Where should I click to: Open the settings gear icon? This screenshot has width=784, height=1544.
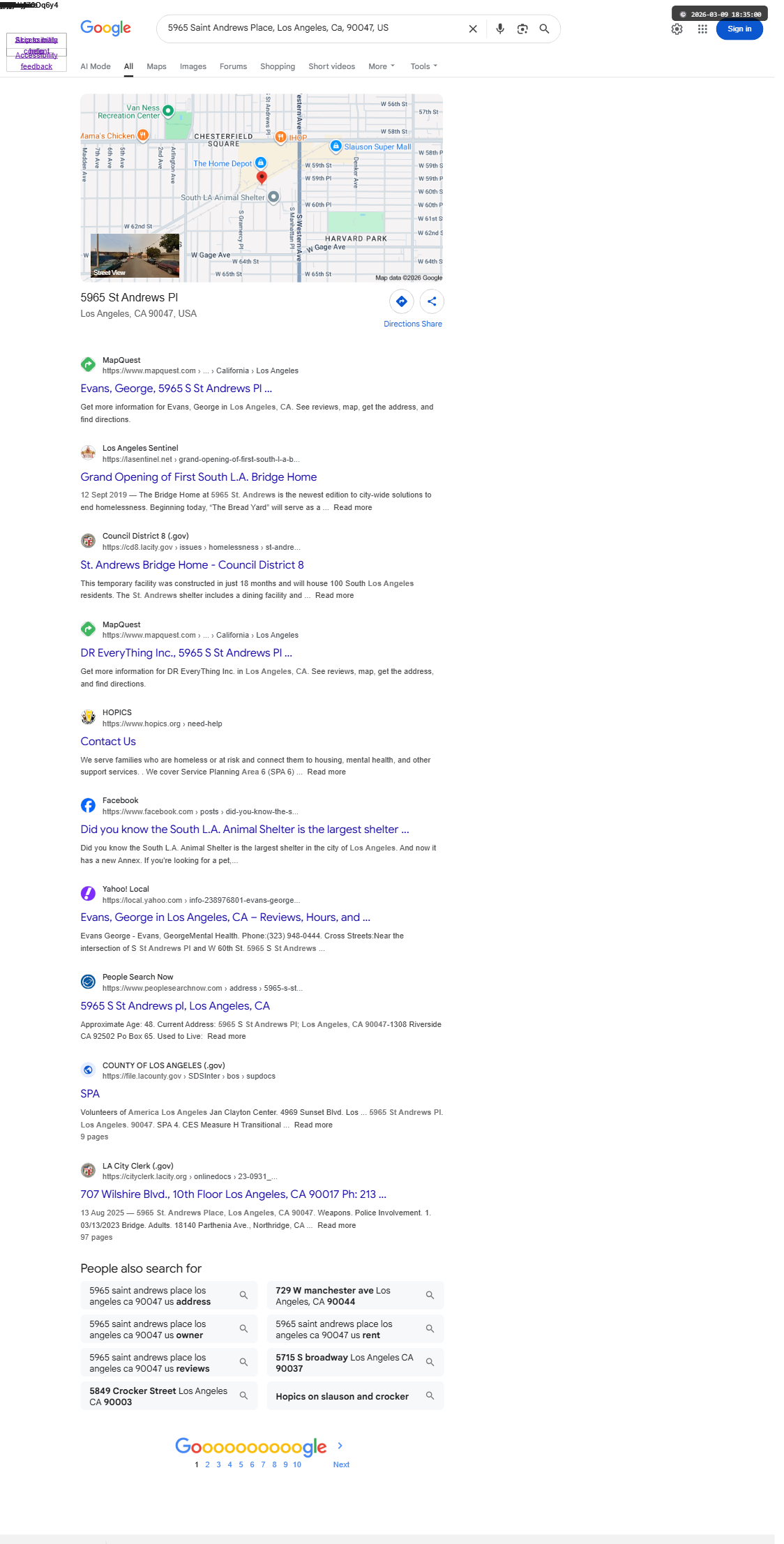677,29
